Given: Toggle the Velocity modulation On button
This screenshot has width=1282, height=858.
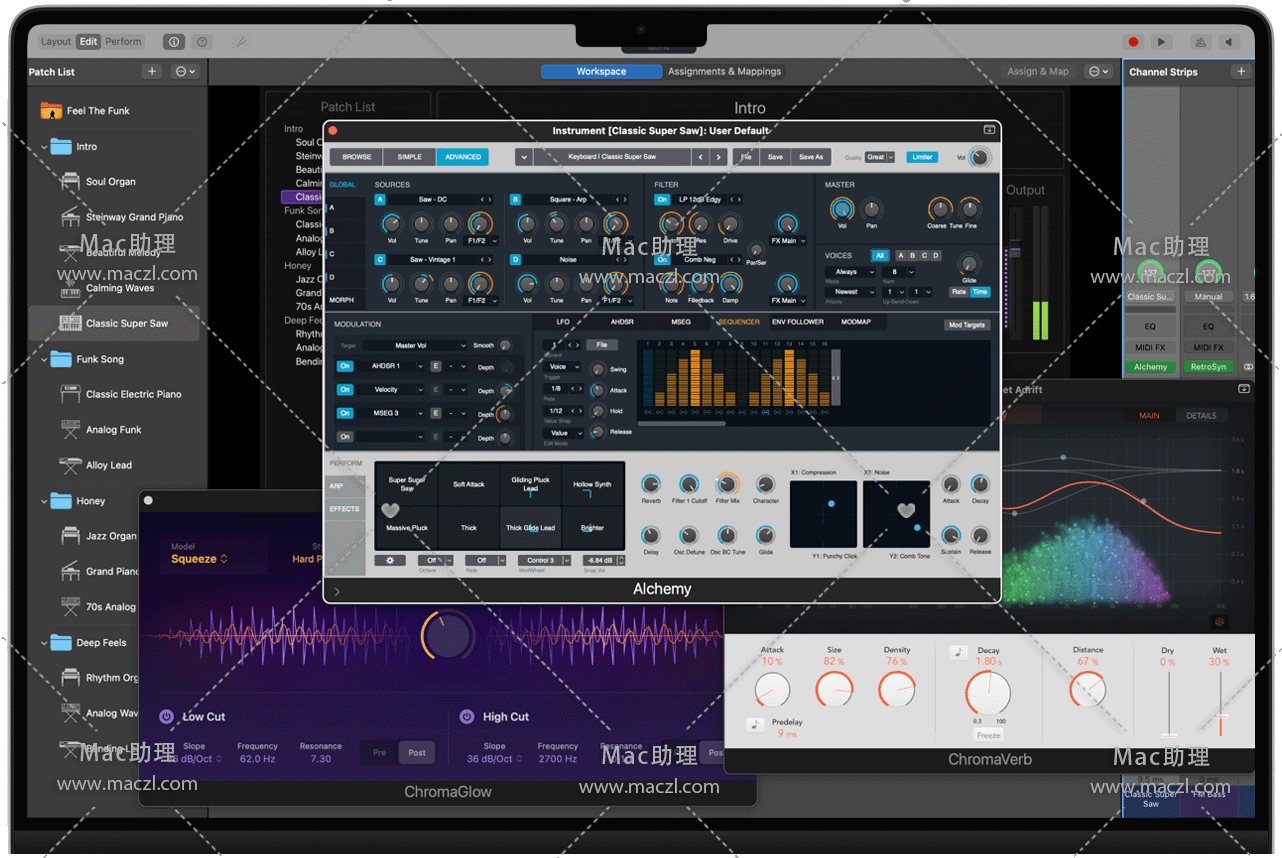Looking at the screenshot, I should click(x=345, y=390).
